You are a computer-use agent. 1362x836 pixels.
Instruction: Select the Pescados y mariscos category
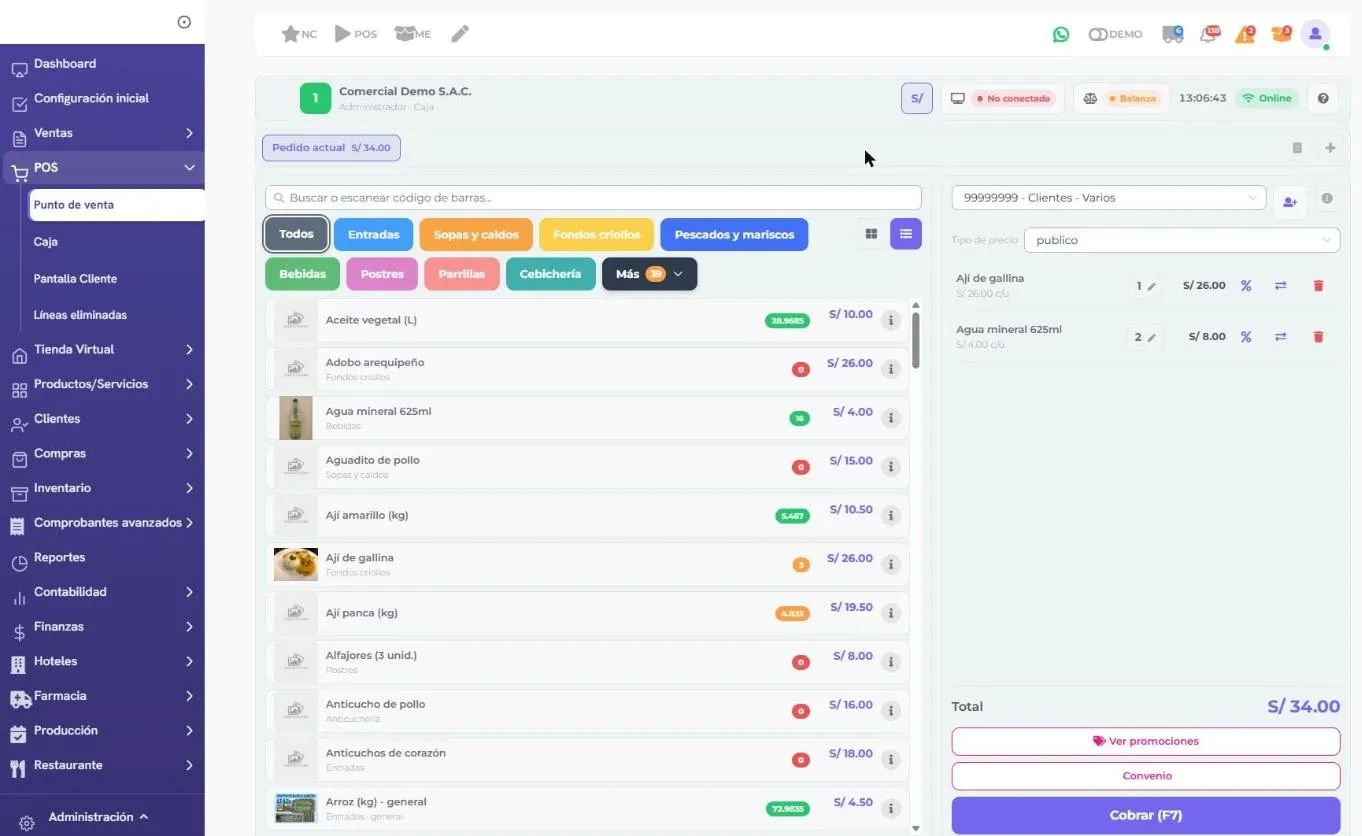[734, 235]
